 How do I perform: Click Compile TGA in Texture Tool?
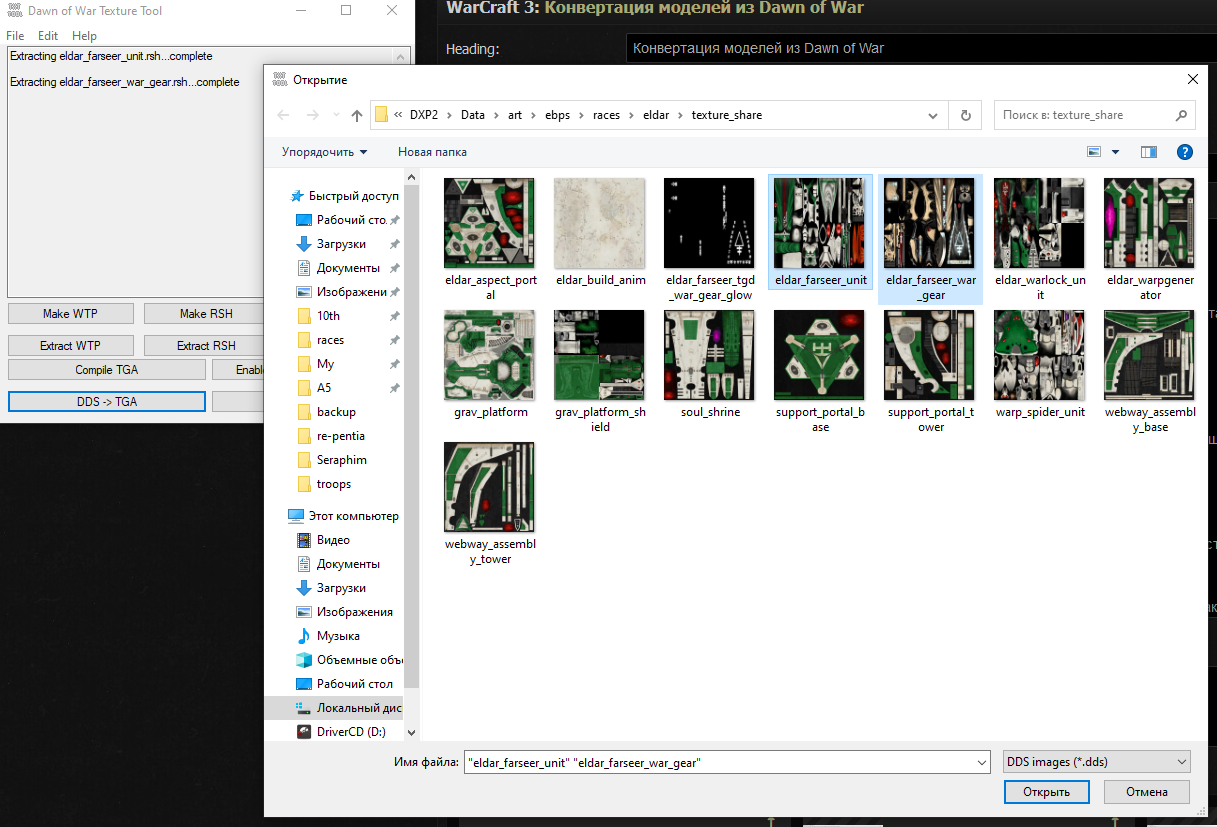(x=106, y=370)
